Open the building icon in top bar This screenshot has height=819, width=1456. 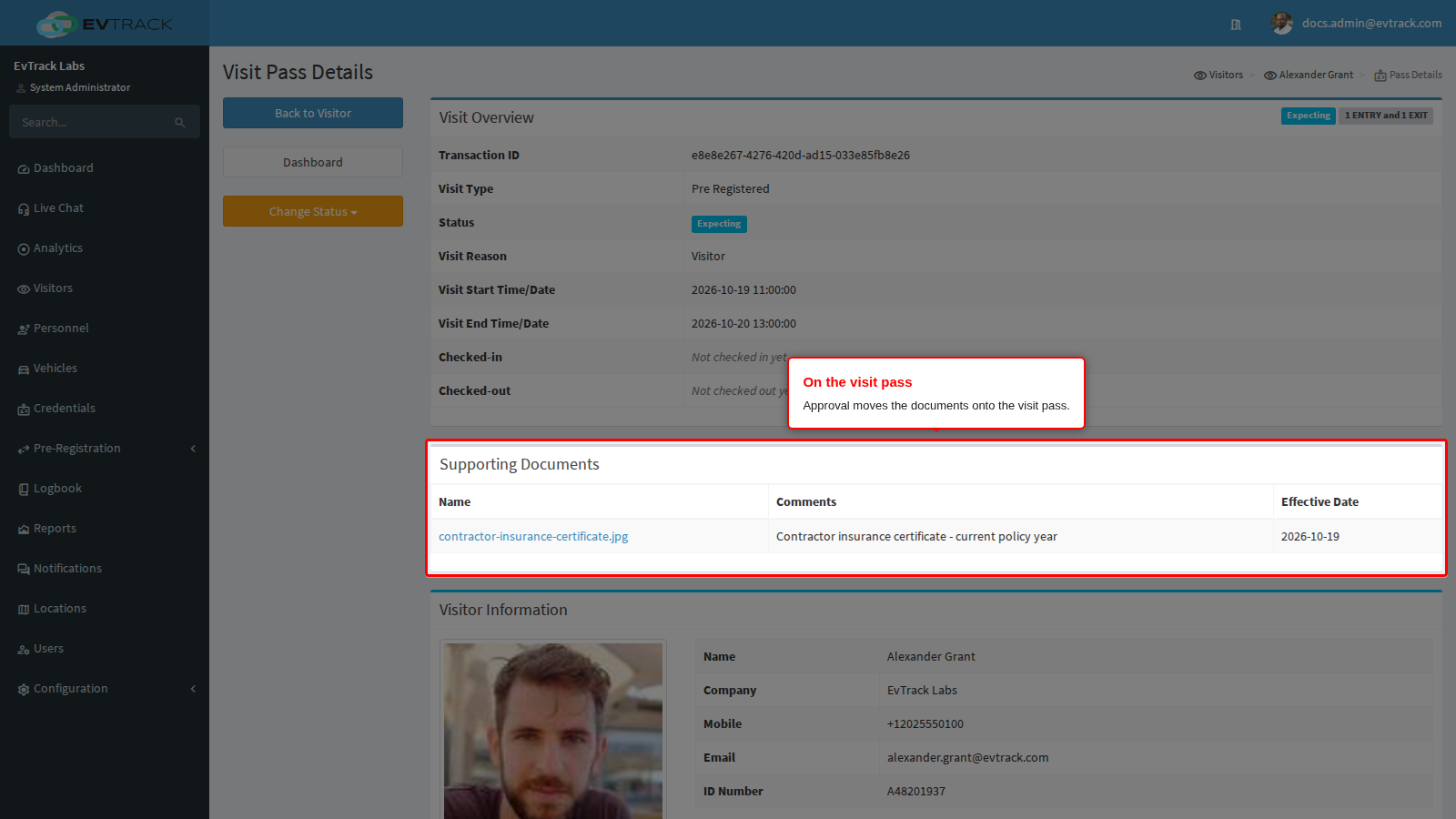tap(1236, 25)
